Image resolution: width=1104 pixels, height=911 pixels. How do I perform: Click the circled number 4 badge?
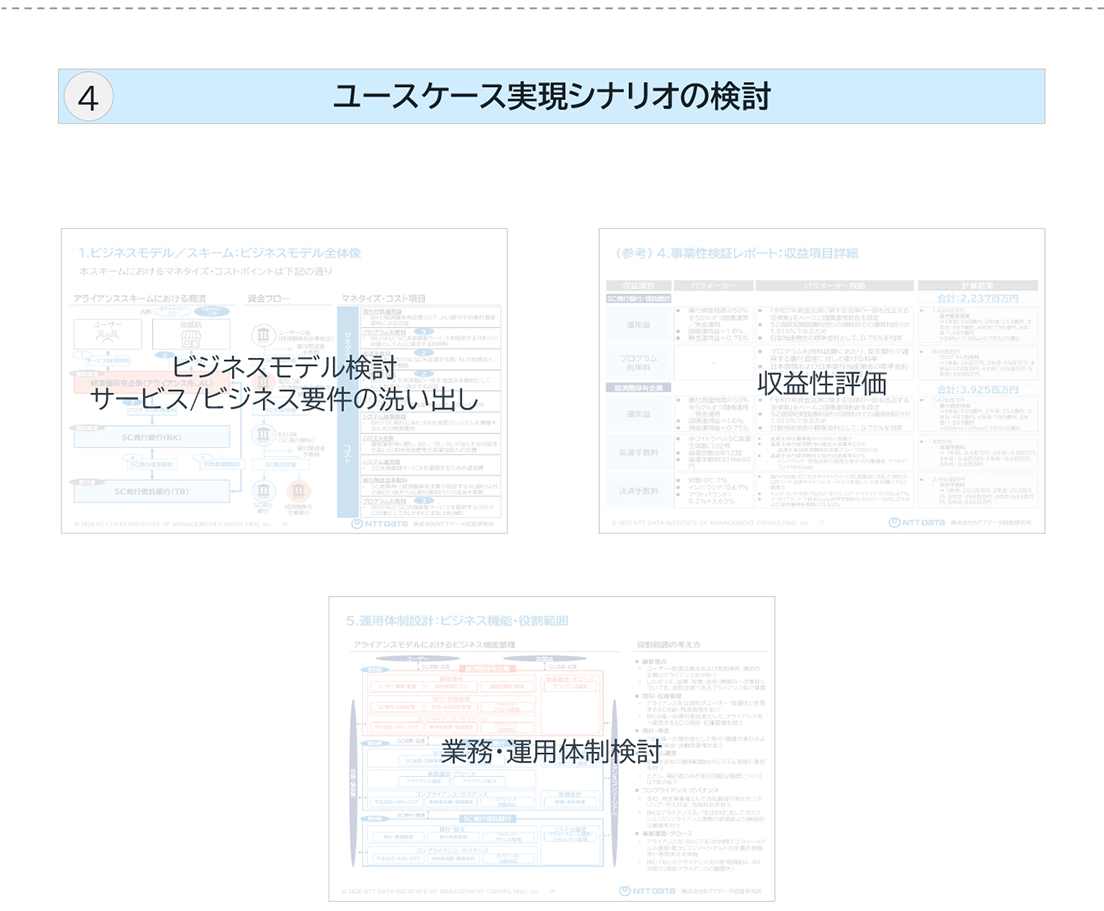tap(88, 97)
